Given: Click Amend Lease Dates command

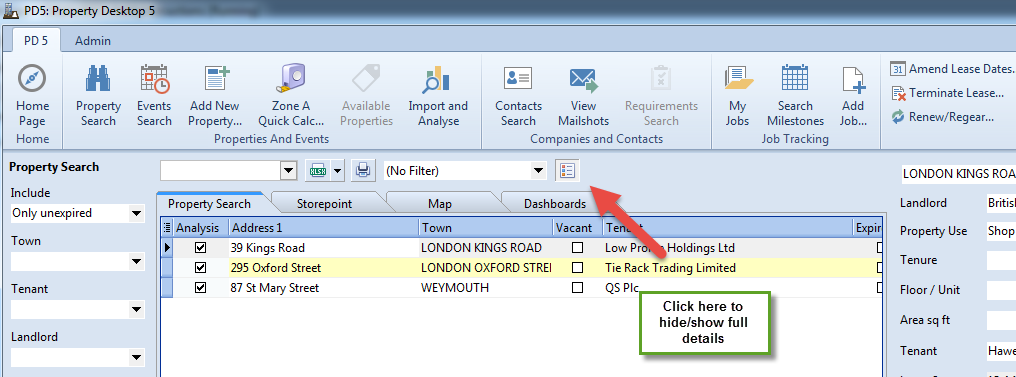Looking at the screenshot, I should pyautogui.click(x=952, y=69).
